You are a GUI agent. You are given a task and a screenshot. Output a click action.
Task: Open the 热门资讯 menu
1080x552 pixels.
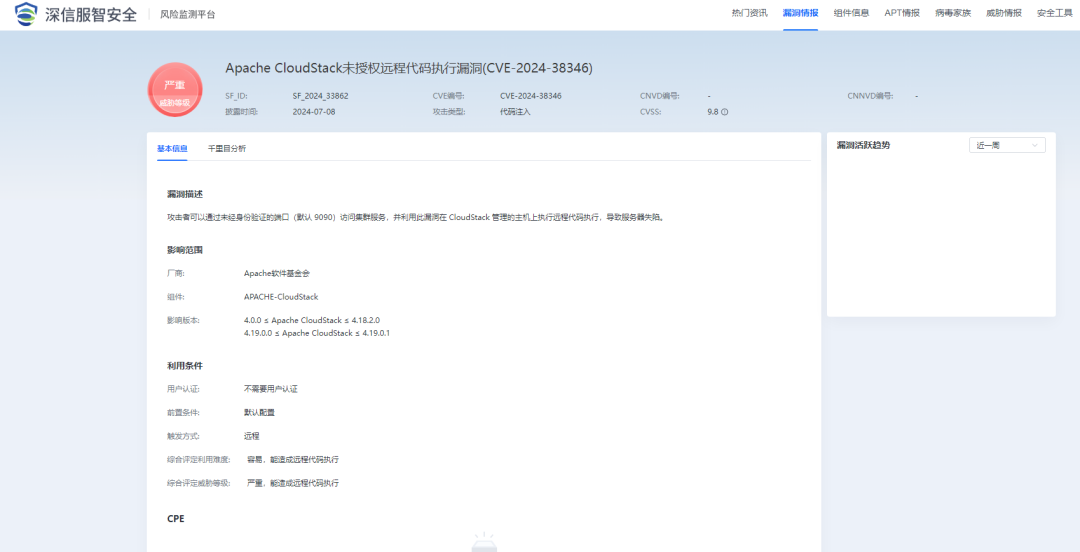tap(749, 13)
